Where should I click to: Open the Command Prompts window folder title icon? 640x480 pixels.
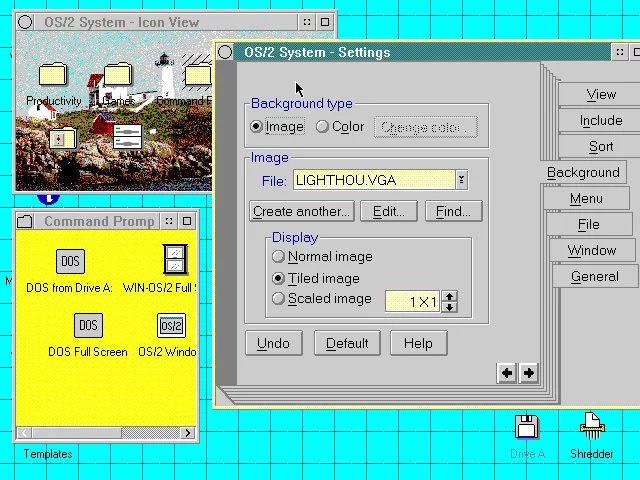tap(25, 221)
